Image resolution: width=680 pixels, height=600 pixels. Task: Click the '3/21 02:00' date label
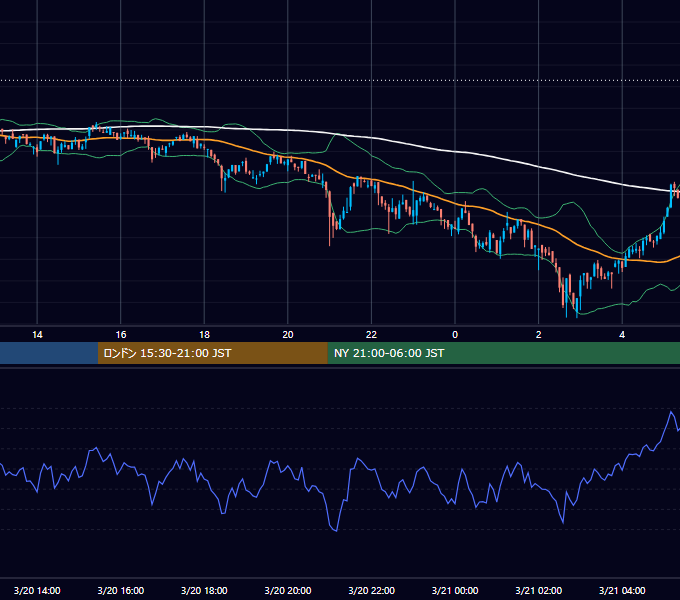539,590
